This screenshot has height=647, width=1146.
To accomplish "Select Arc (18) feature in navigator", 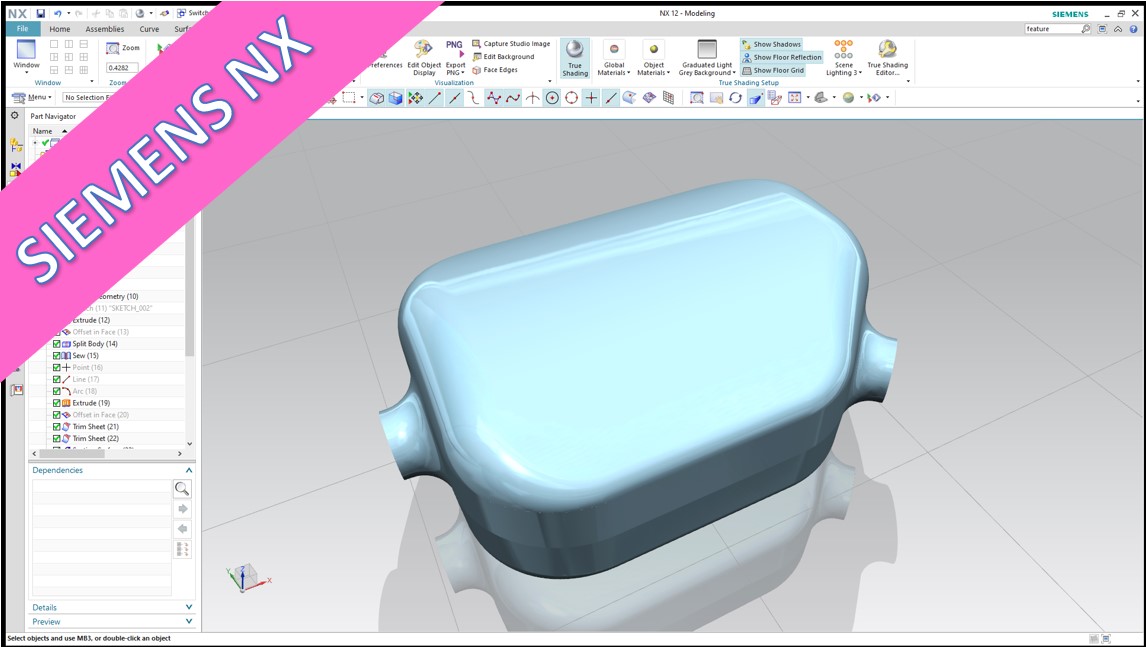I will coord(84,391).
